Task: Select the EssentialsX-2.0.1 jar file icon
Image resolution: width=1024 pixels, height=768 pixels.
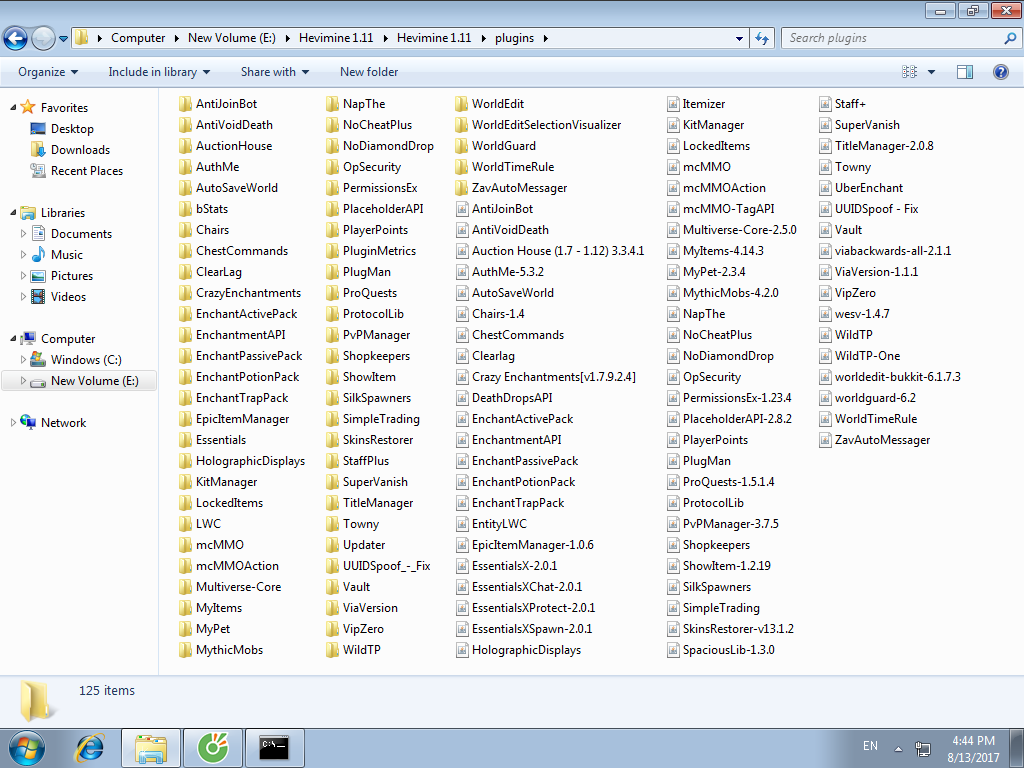Action: coord(462,566)
